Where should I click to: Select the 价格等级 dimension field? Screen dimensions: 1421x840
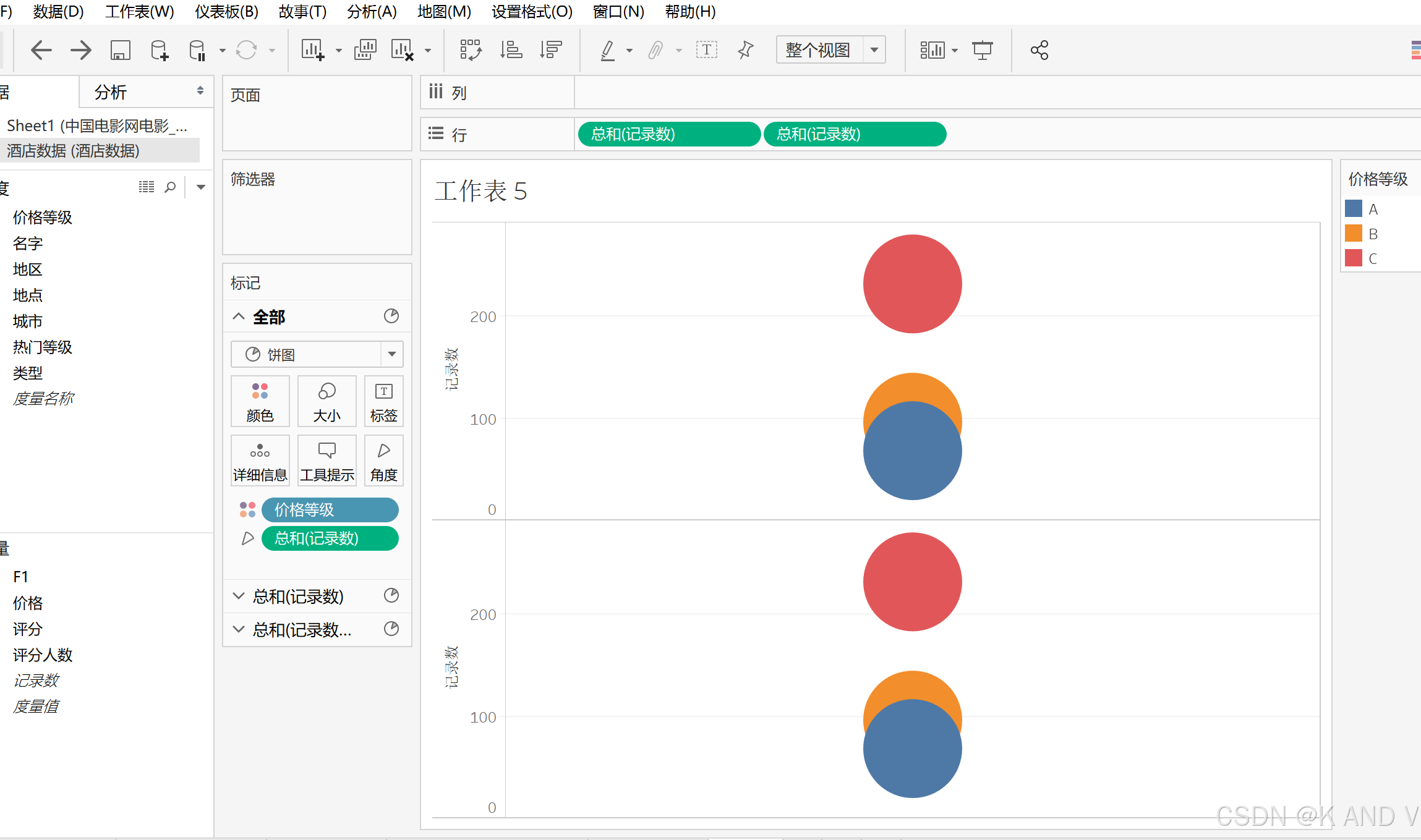point(43,218)
